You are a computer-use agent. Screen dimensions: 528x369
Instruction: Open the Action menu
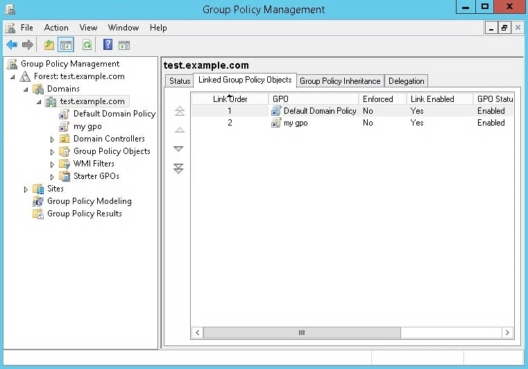(56, 28)
